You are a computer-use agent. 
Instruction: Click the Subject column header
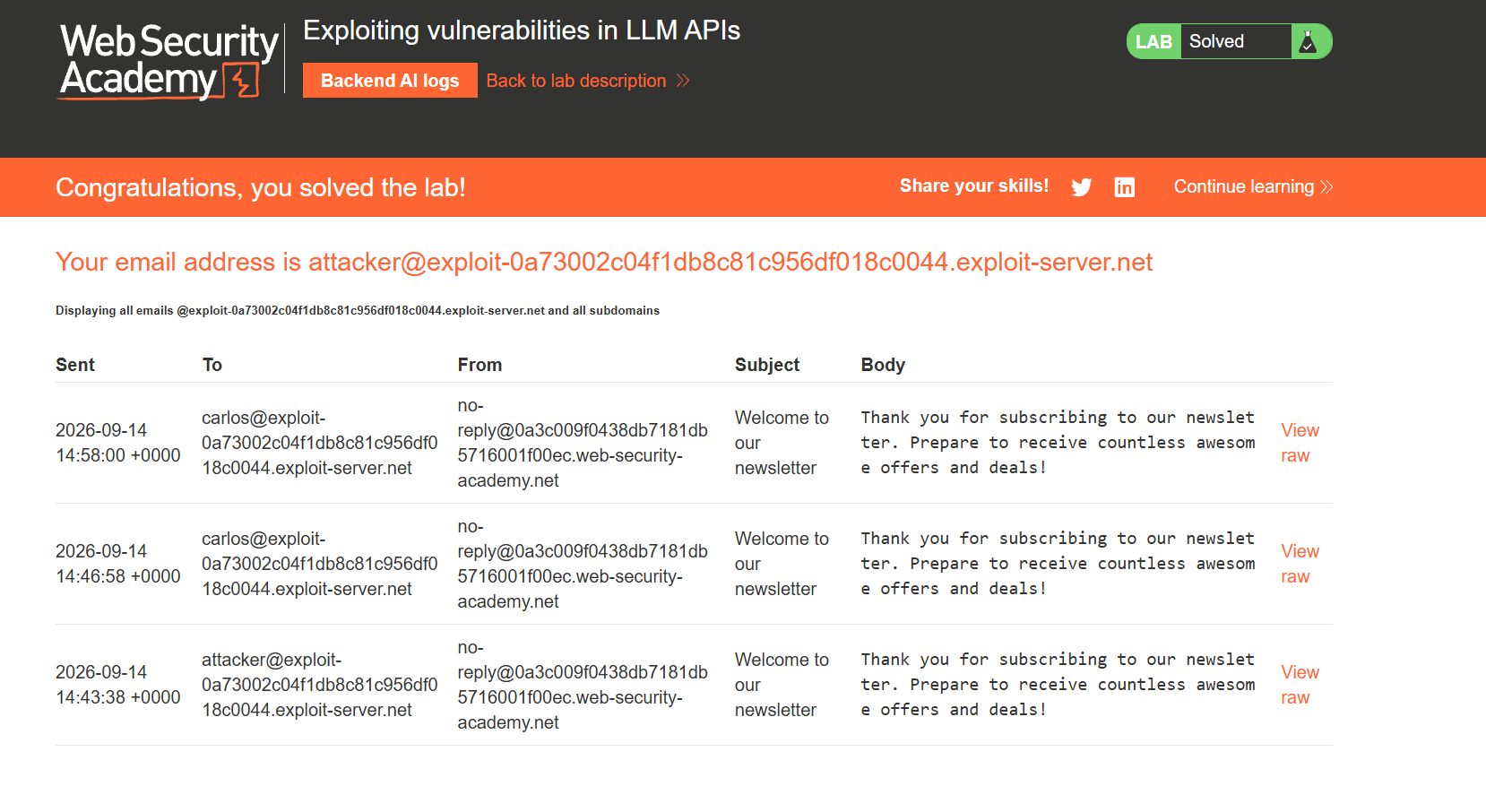click(767, 365)
